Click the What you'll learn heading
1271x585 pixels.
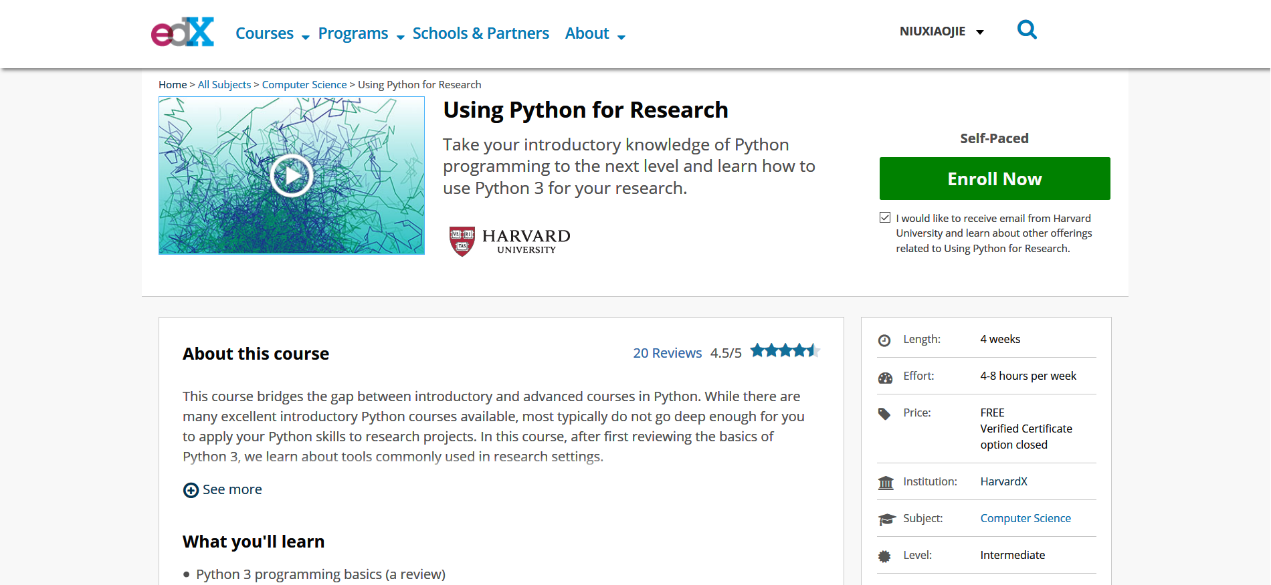[x=254, y=542]
